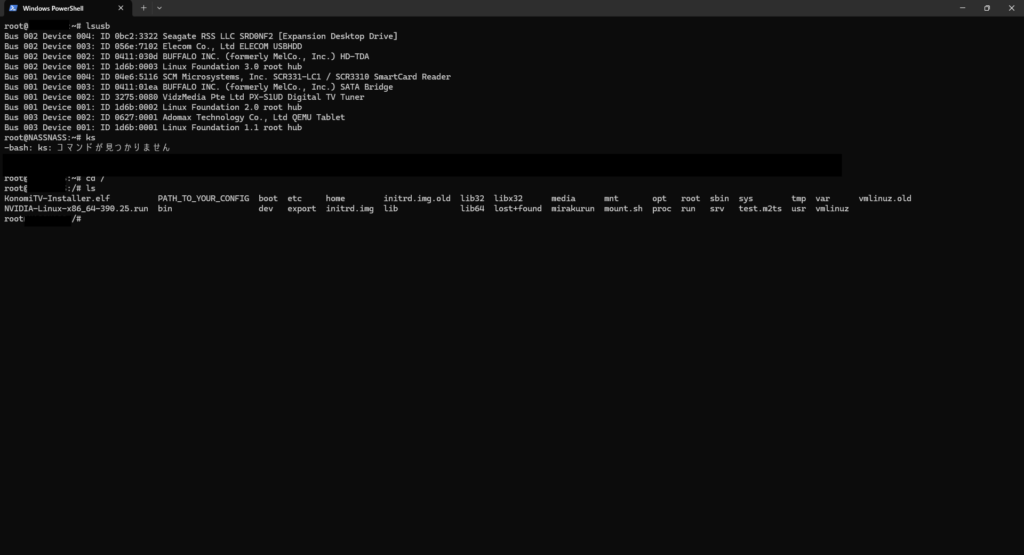
Task: Click mount.sh in the listing
Action: (x=623, y=209)
